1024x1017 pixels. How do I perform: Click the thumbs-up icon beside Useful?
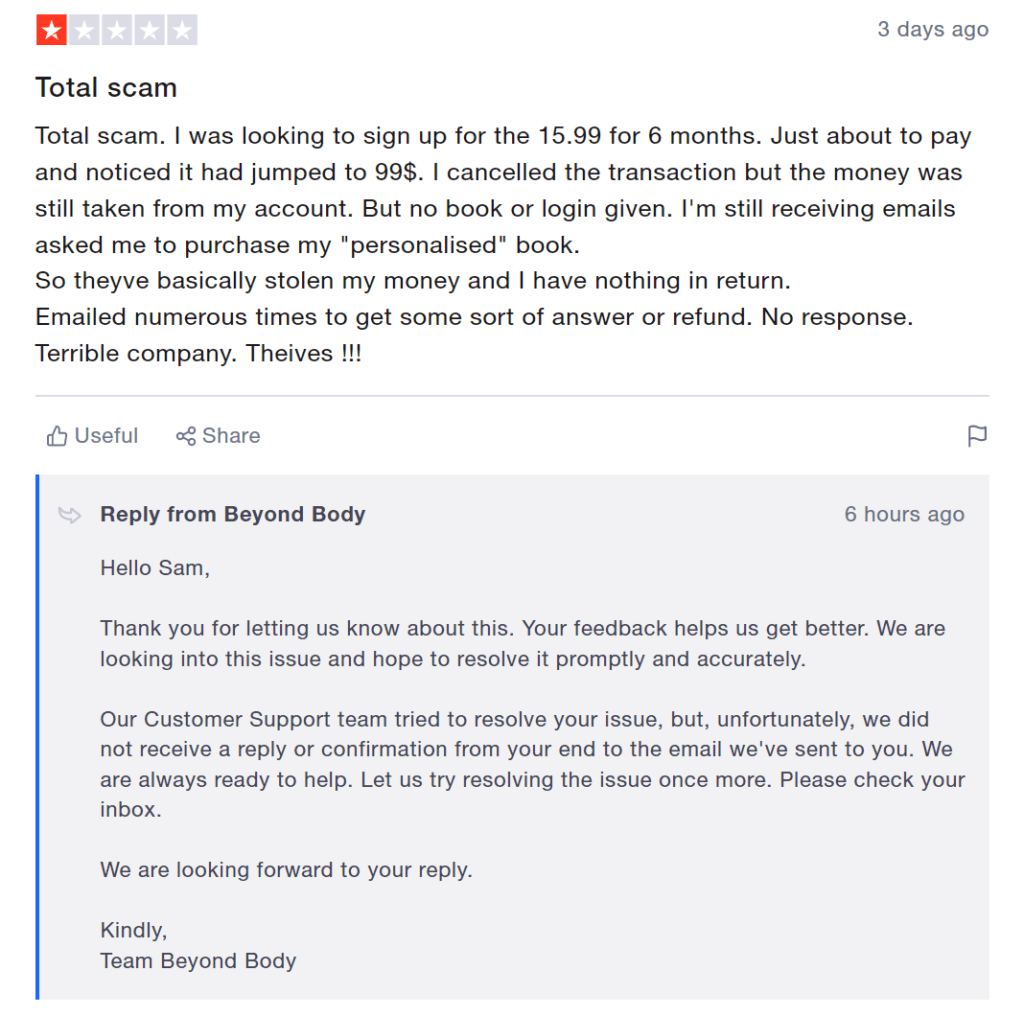[57, 436]
